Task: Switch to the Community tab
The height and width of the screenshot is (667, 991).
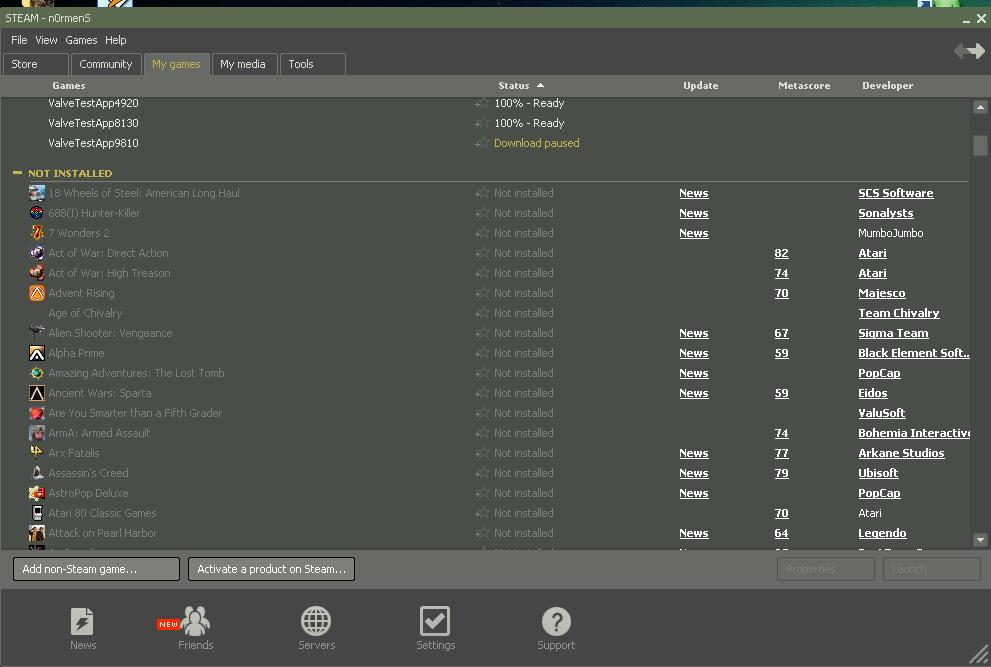Action: click(106, 64)
